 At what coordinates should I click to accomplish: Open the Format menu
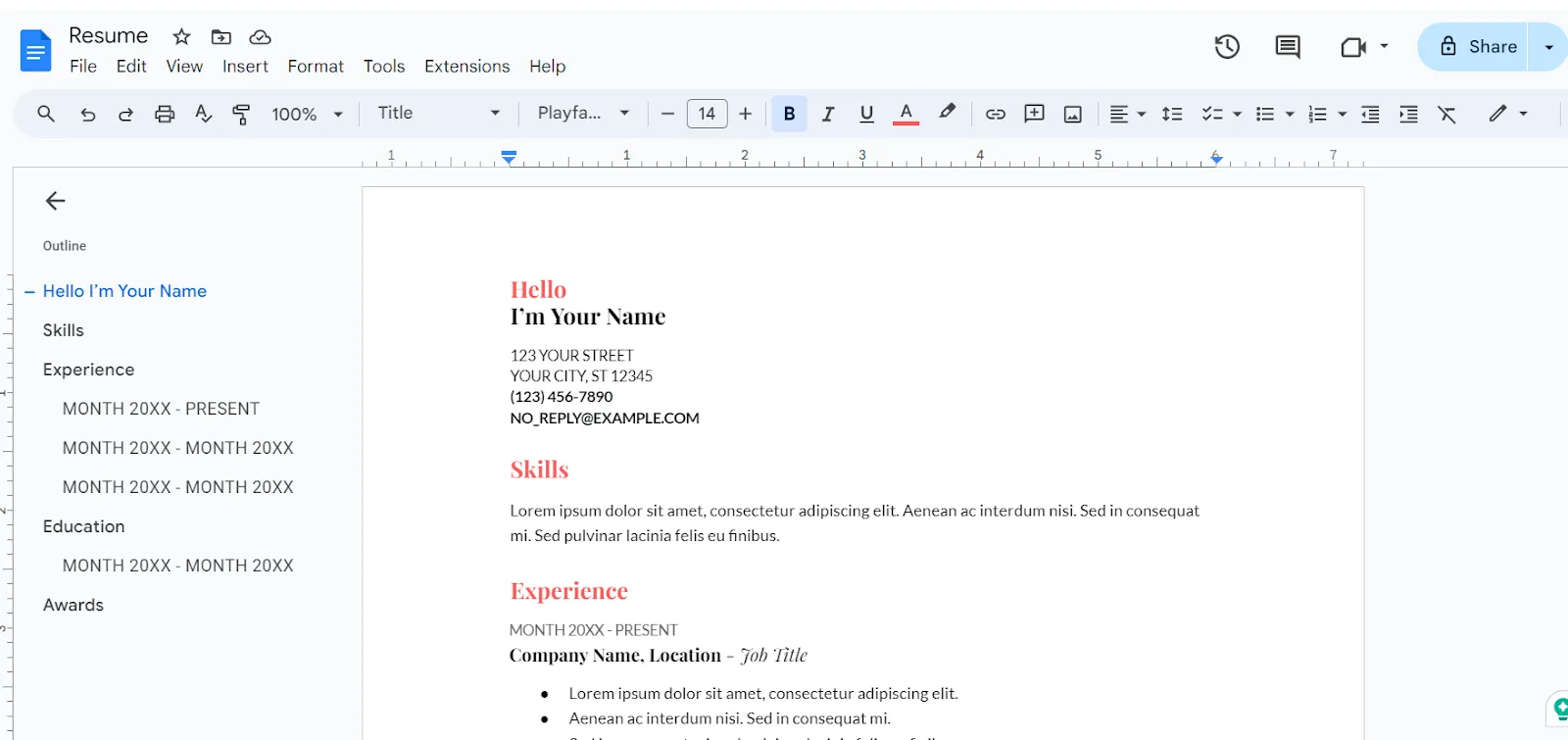click(x=316, y=66)
